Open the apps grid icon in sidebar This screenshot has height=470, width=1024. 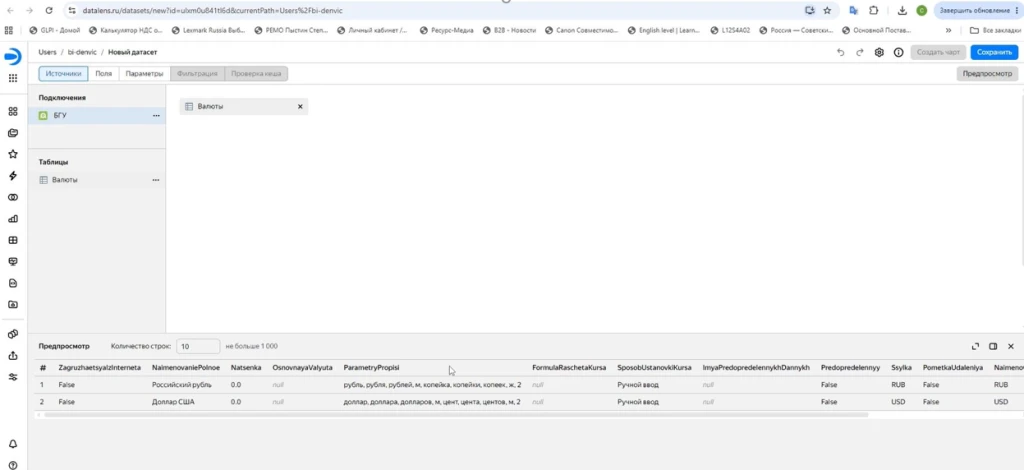[12, 78]
